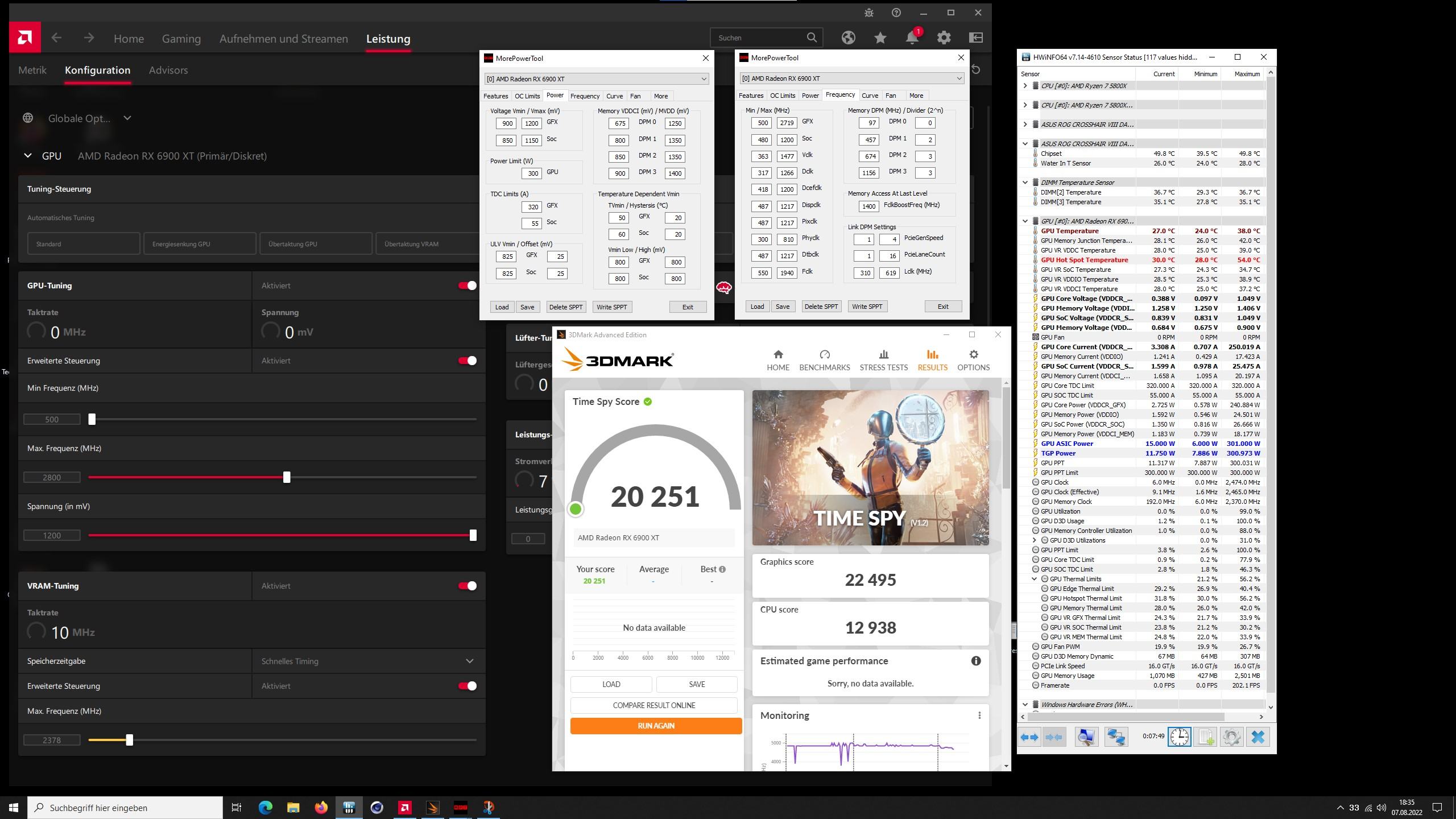
Task: Click the expand-columns arrows icon in HWiNFO
Action: (1029, 737)
